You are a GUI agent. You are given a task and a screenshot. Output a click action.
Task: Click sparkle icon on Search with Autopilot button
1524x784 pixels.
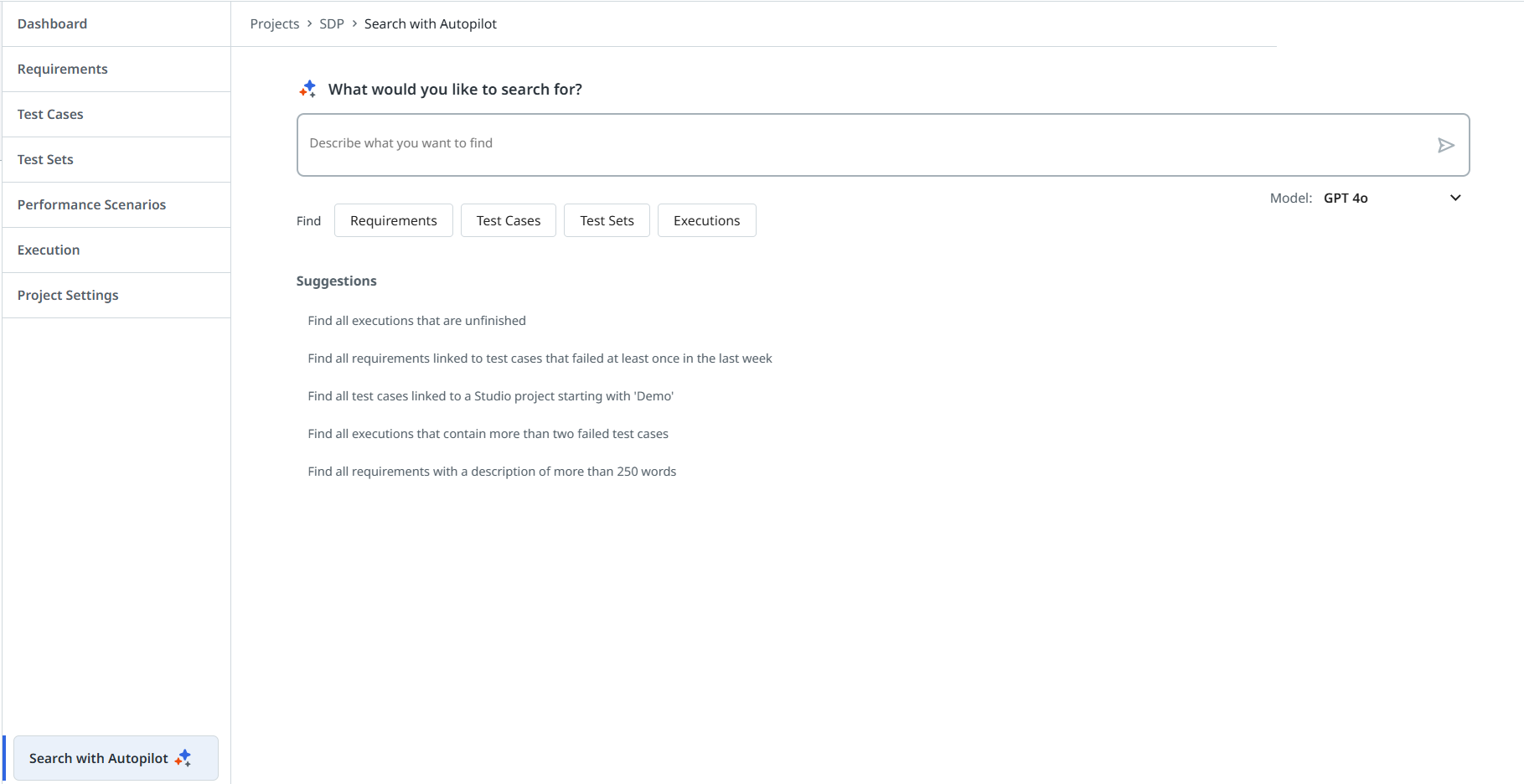183,758
